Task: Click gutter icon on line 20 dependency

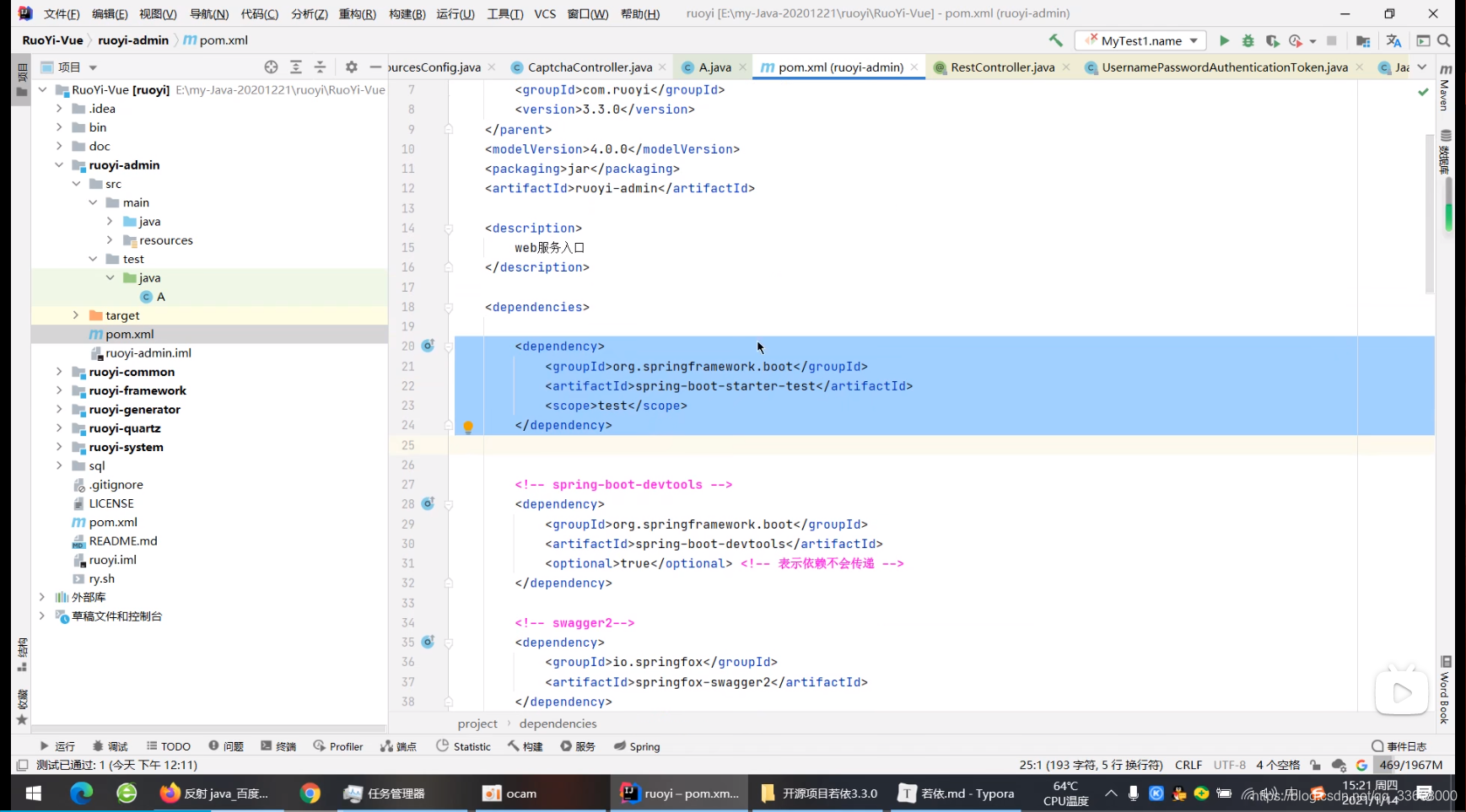Action: click(428, 346)
